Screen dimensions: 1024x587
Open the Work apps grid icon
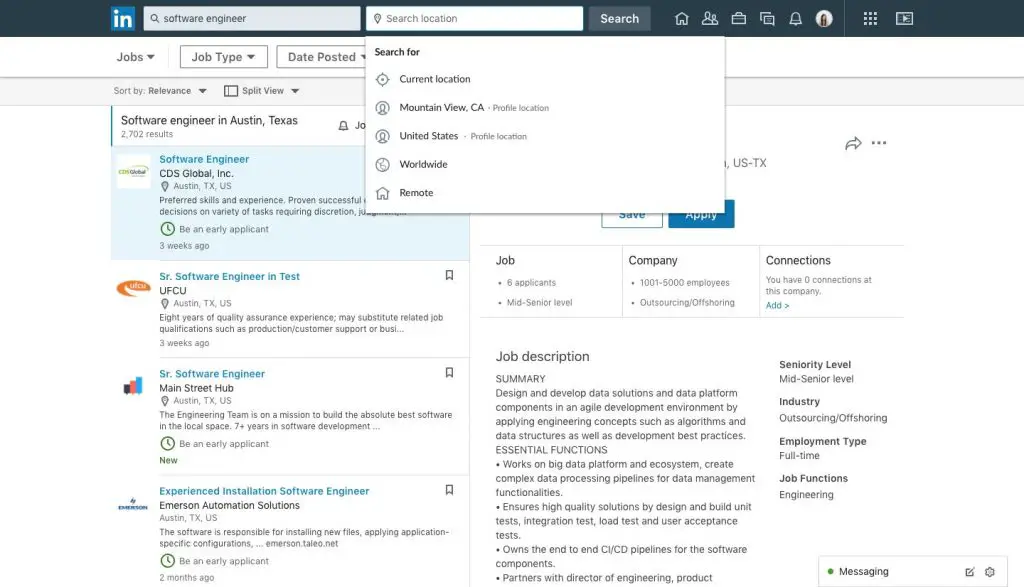click(870, 18)
